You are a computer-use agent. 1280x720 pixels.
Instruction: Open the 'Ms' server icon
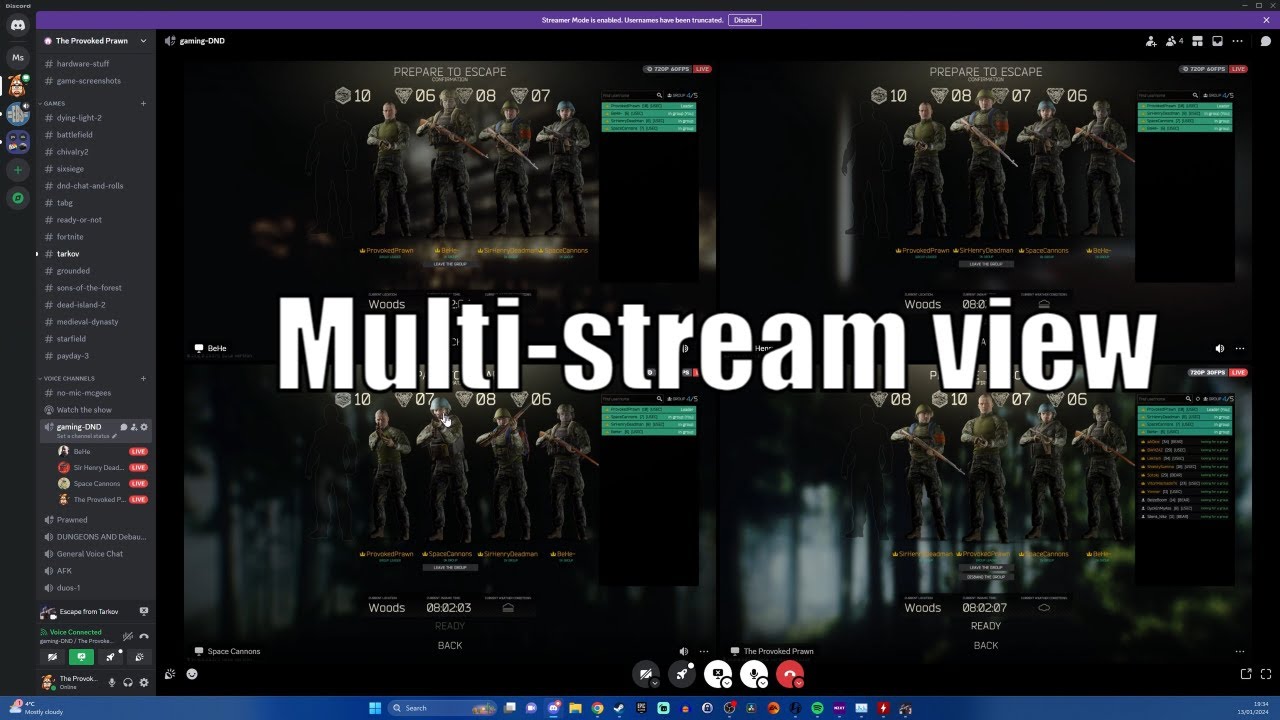[18, 58]
